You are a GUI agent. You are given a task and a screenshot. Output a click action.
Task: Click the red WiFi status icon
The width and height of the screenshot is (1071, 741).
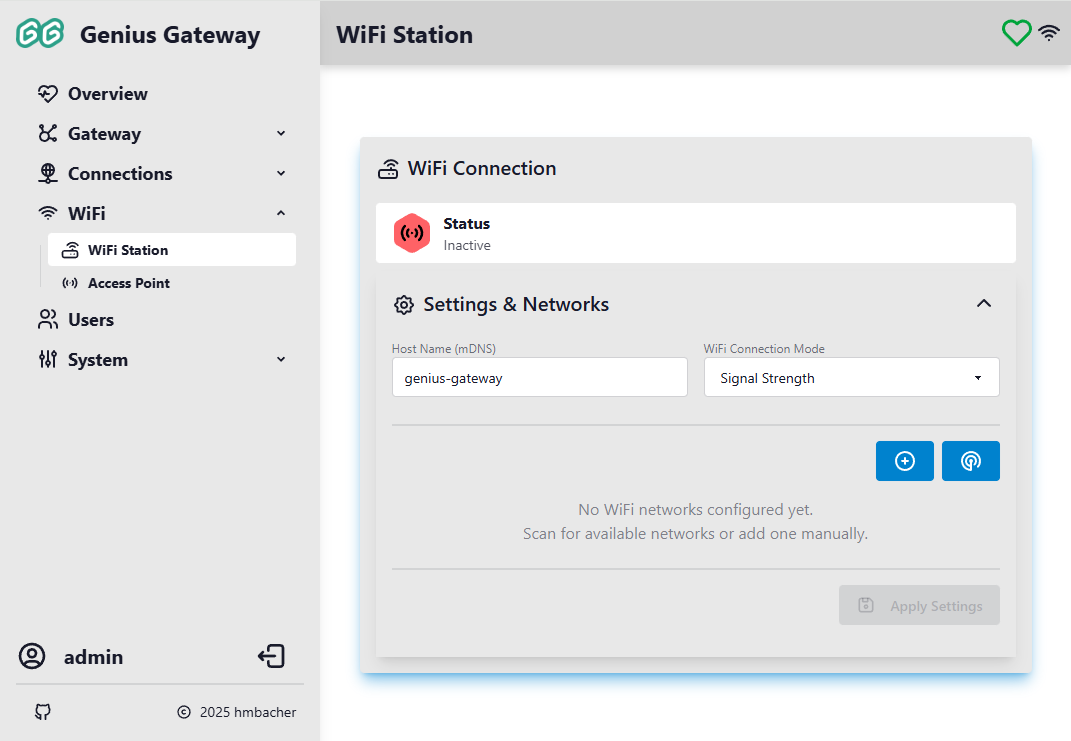tap(411, 233)
